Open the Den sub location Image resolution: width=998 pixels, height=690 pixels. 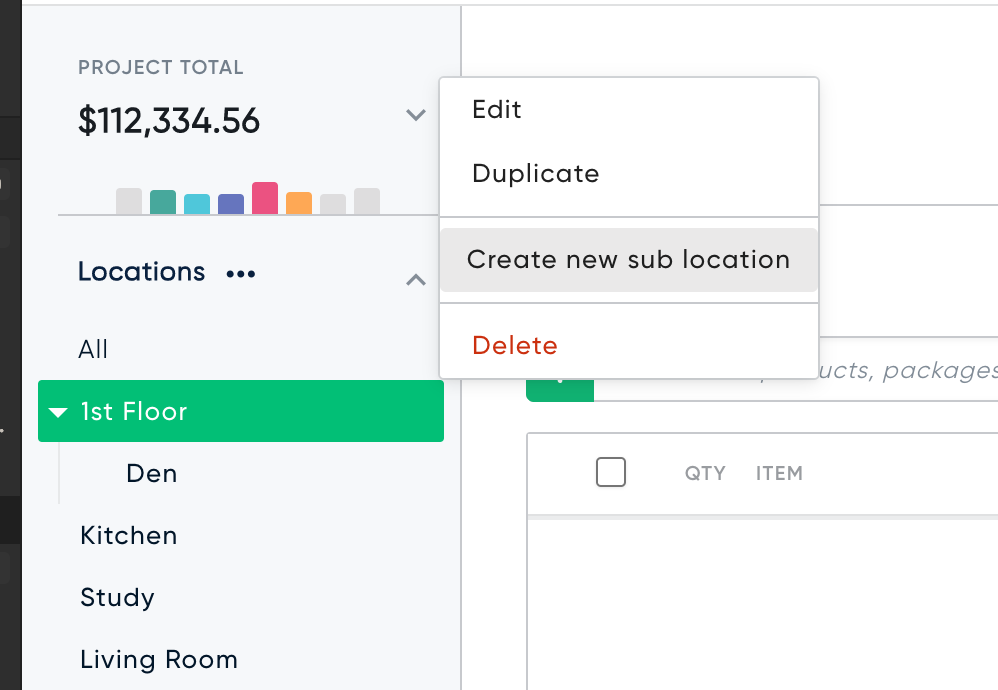pyautogui.click(x=151, y=474)
